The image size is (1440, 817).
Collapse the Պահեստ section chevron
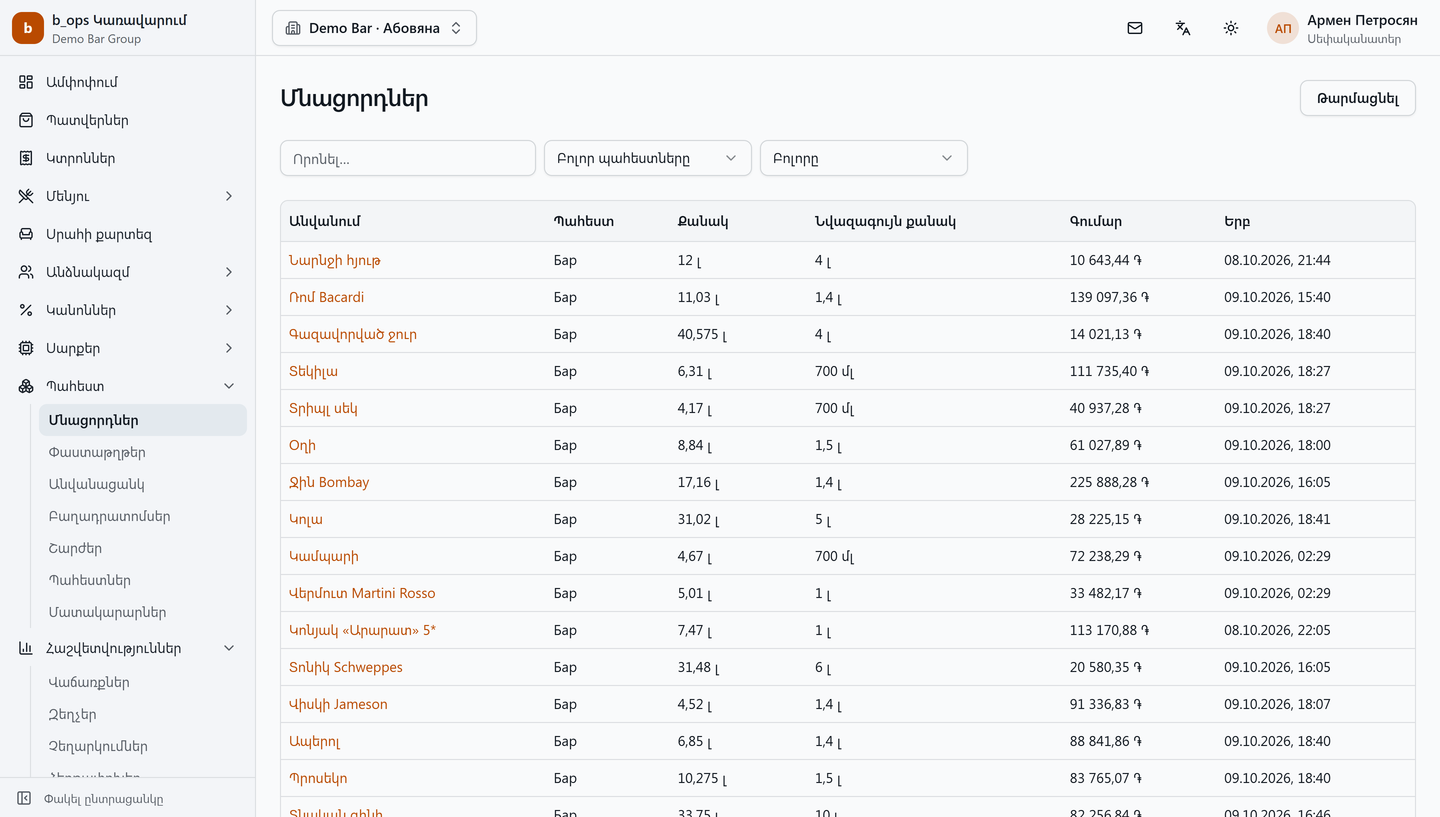(x=229, y=386)
